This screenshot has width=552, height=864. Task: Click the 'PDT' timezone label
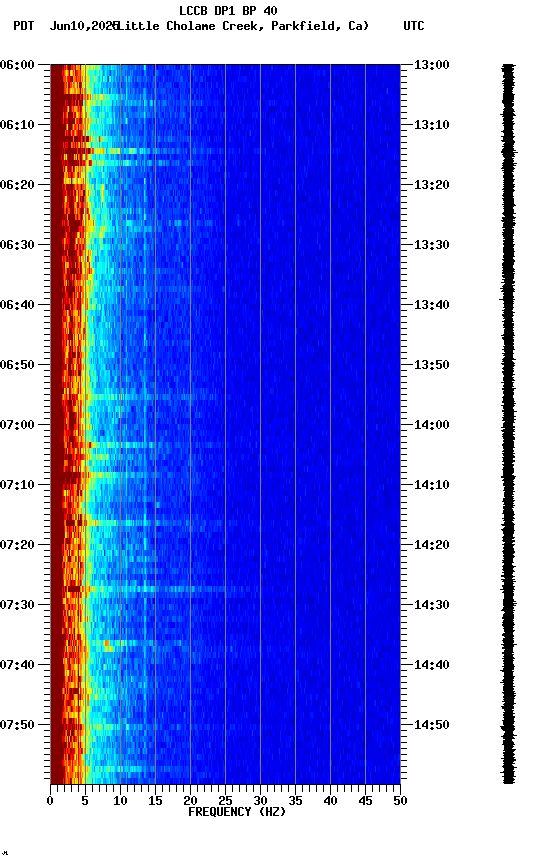[x=24, y=26]
